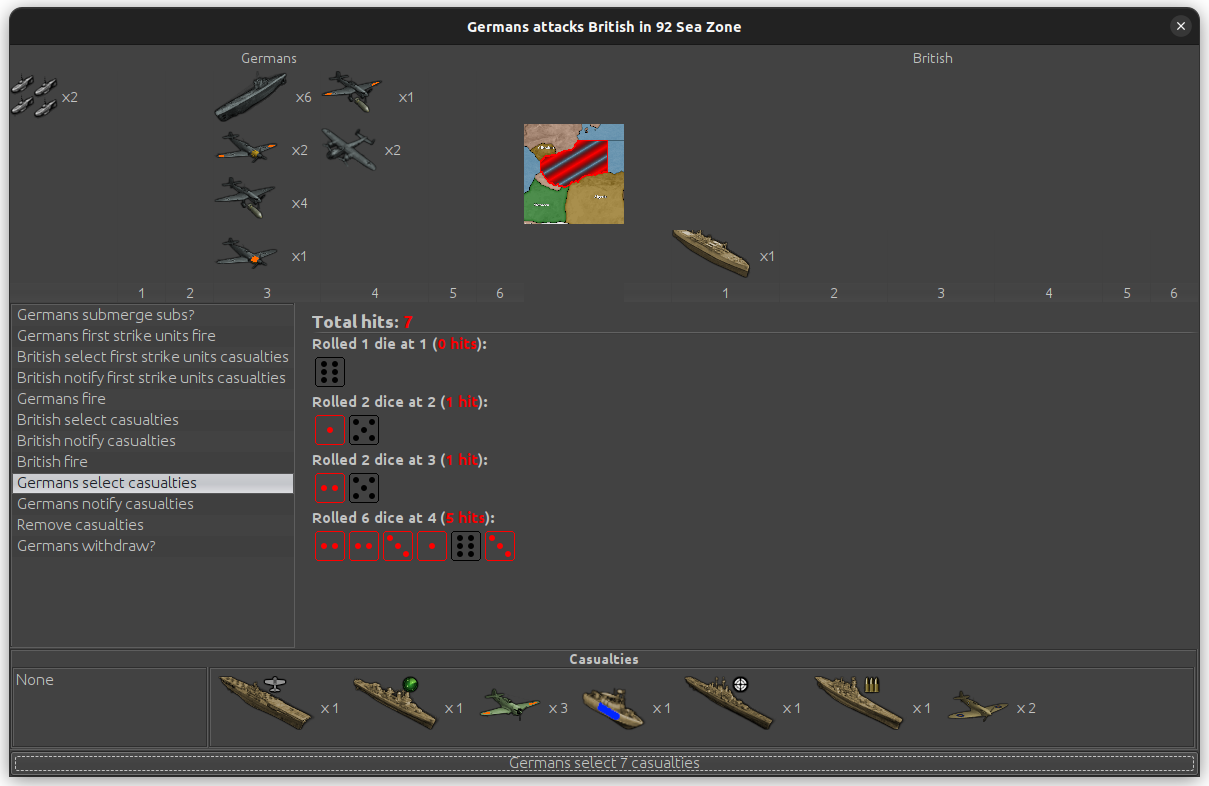1209x786 pixels.
Task: Click 'Rolled 2 dice at 3' label
Action: coord(399,460)
